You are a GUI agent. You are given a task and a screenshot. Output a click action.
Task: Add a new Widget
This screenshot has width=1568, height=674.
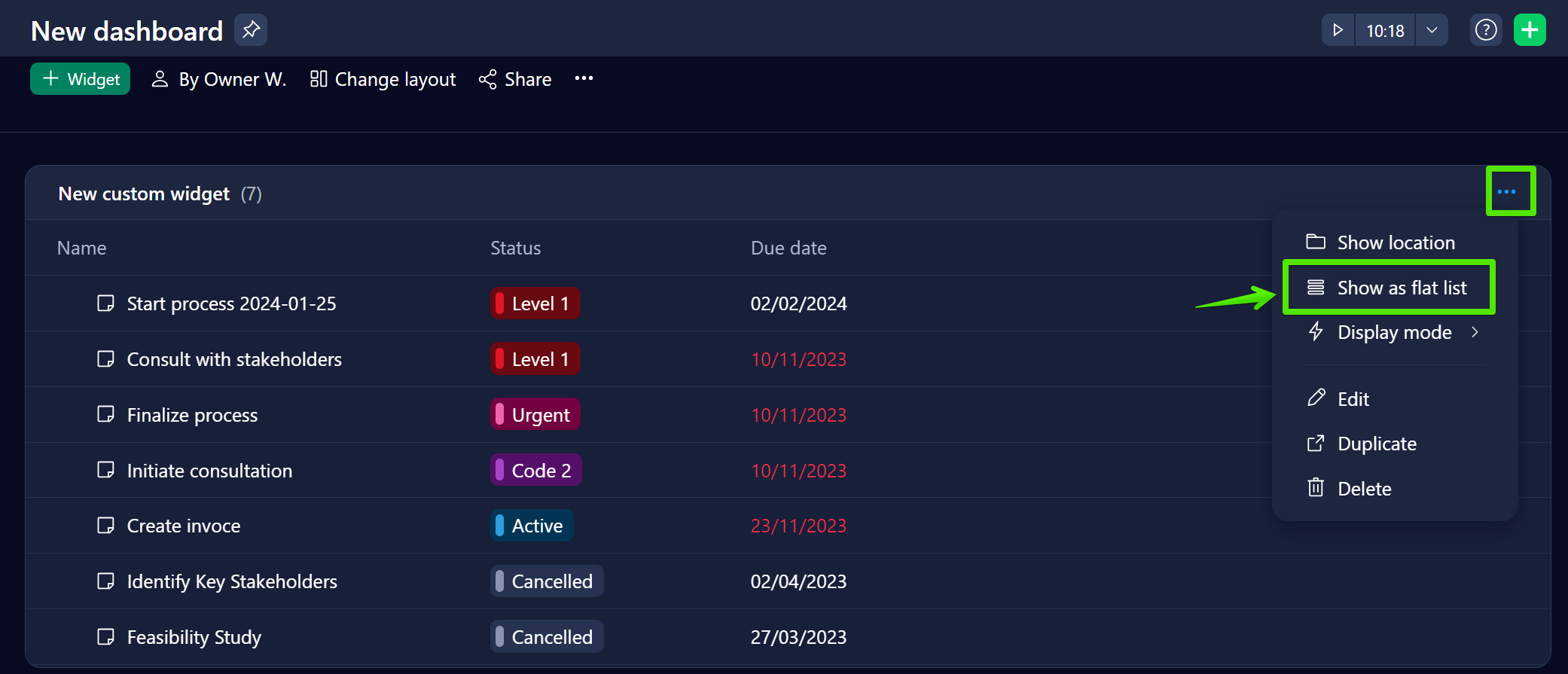coord(81,79)
